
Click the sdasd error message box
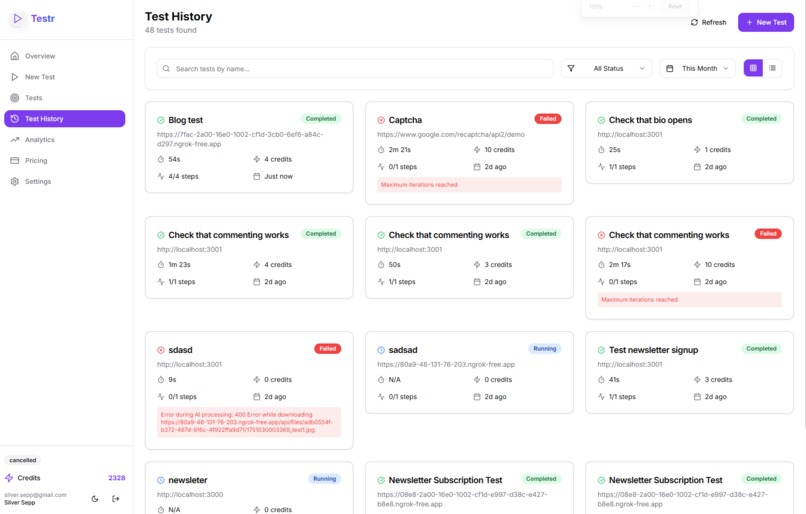click(x=249, y=422)
